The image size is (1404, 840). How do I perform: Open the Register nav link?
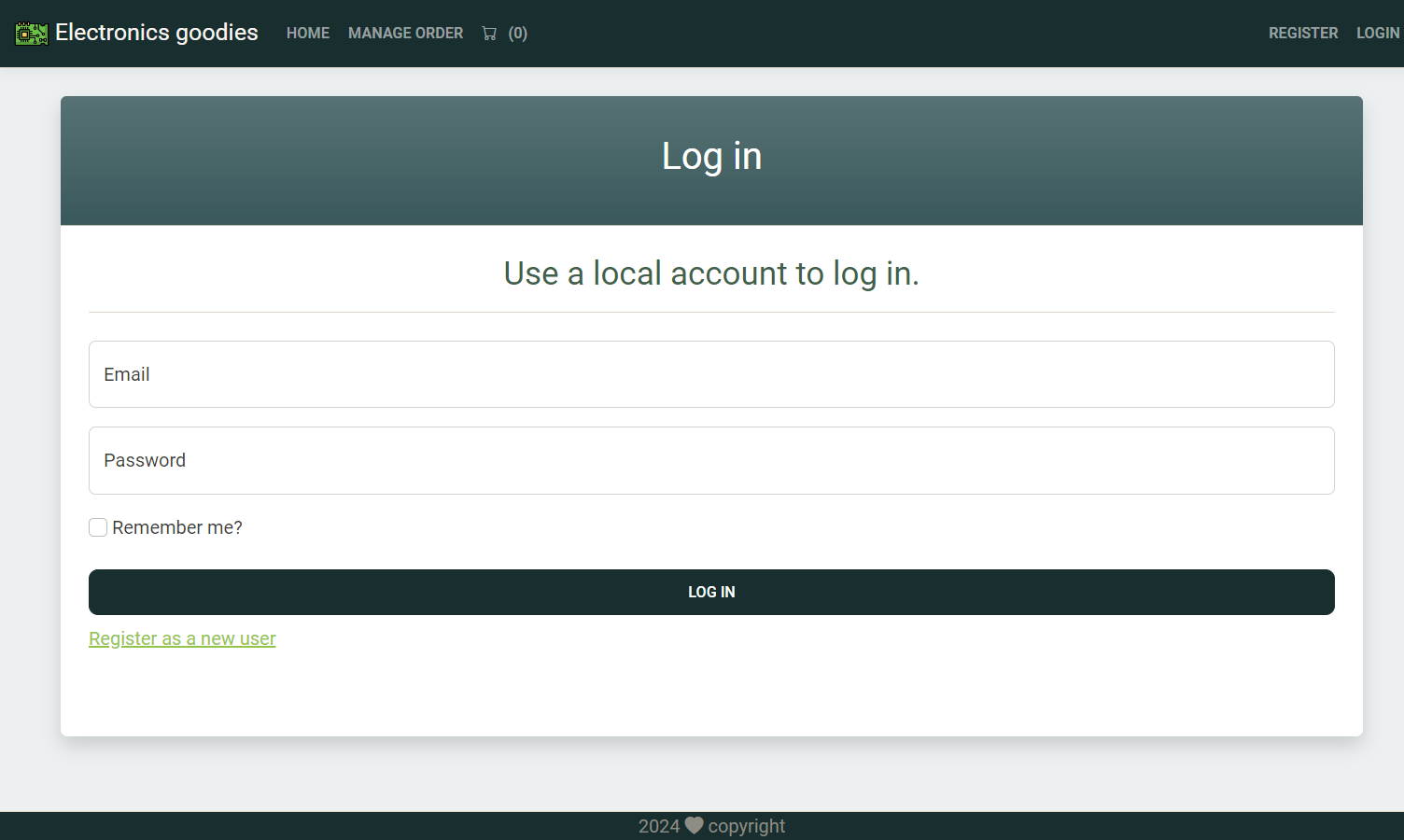click(x=1303, y=34)
